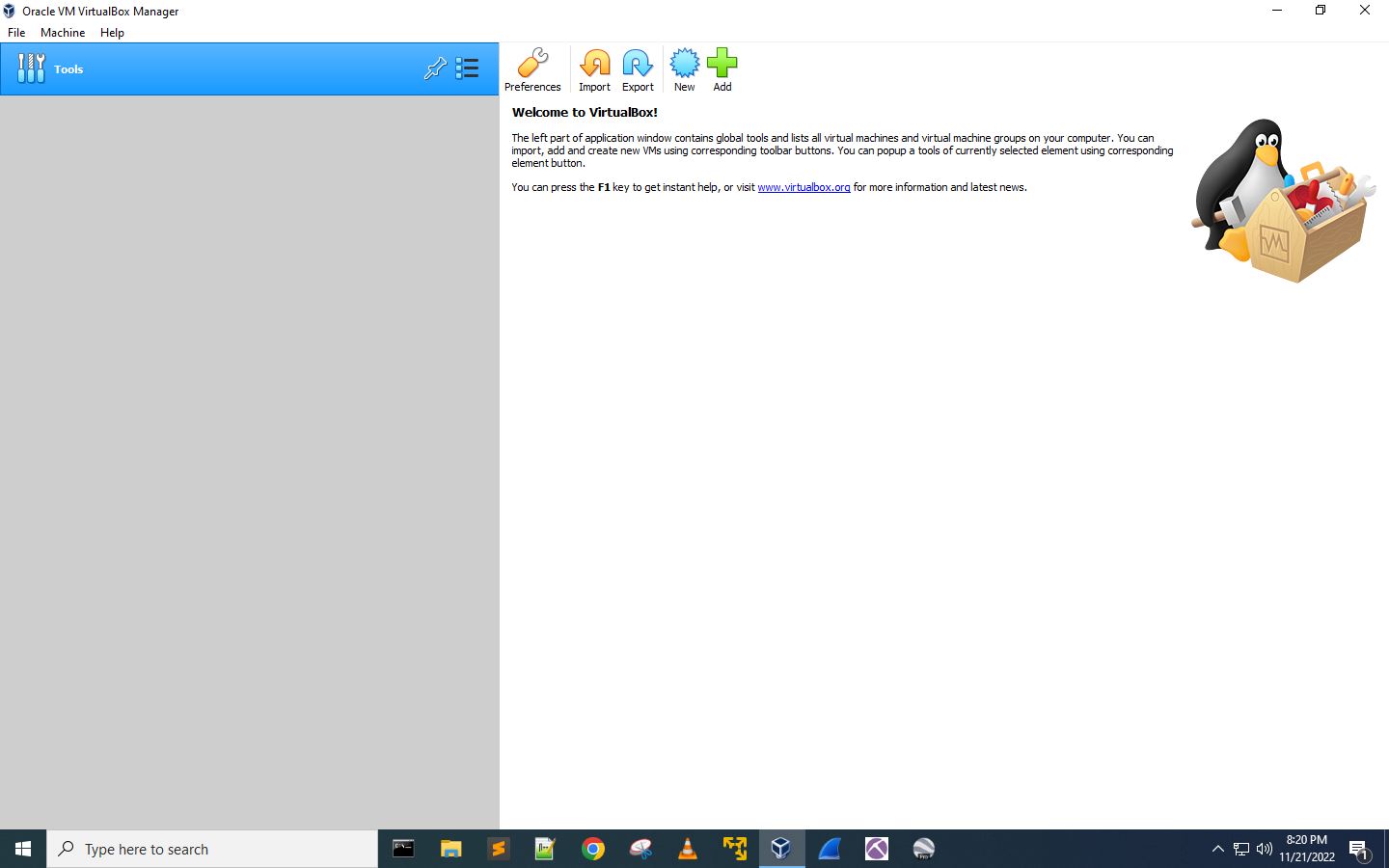Open File Explorer from the taskbar

point(450,849)
